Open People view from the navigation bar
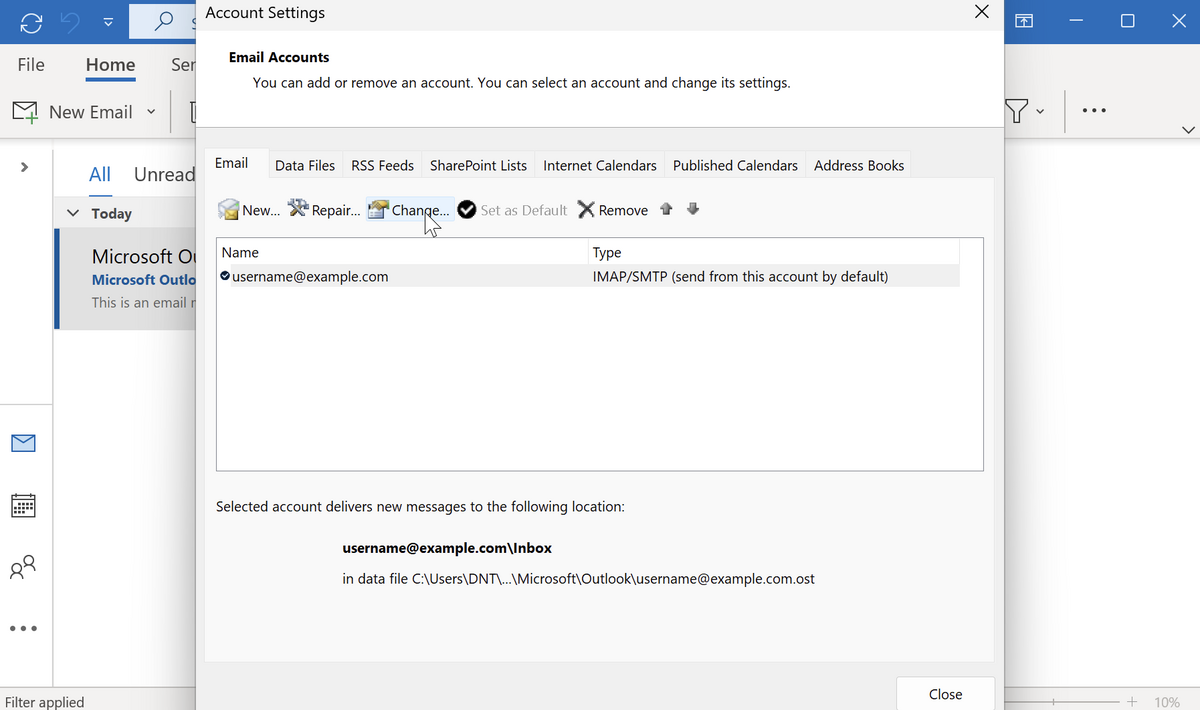This screenshot has width=1200, height=710. point(23,568)
